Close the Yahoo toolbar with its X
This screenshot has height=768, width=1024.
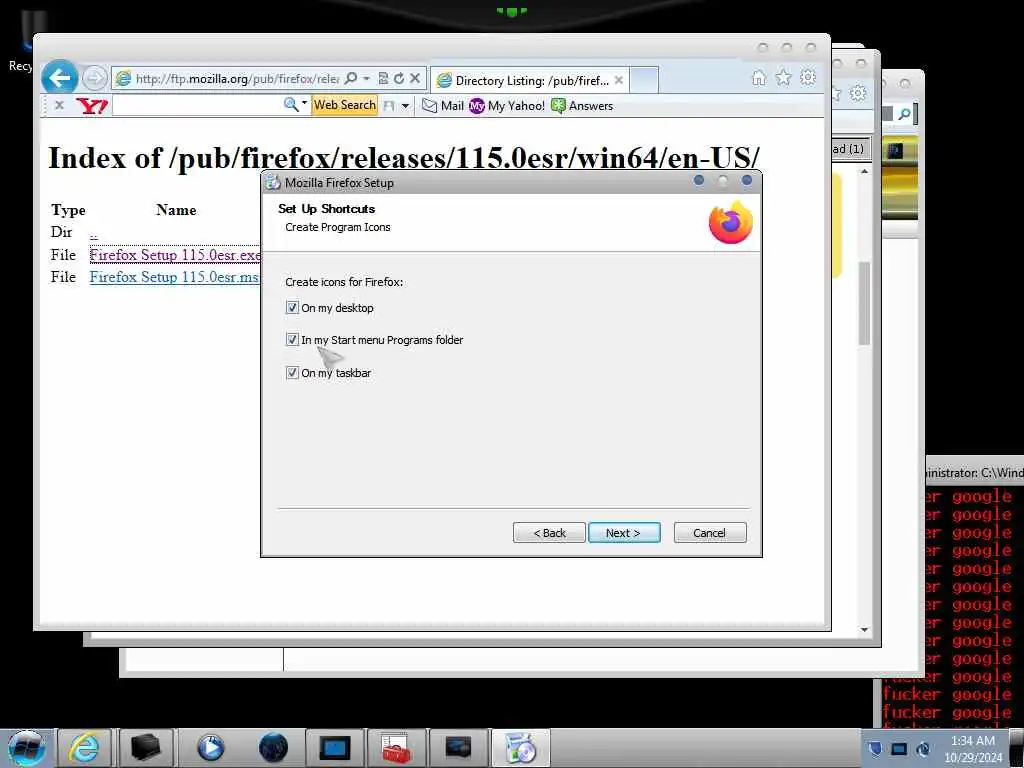point(59,105)
